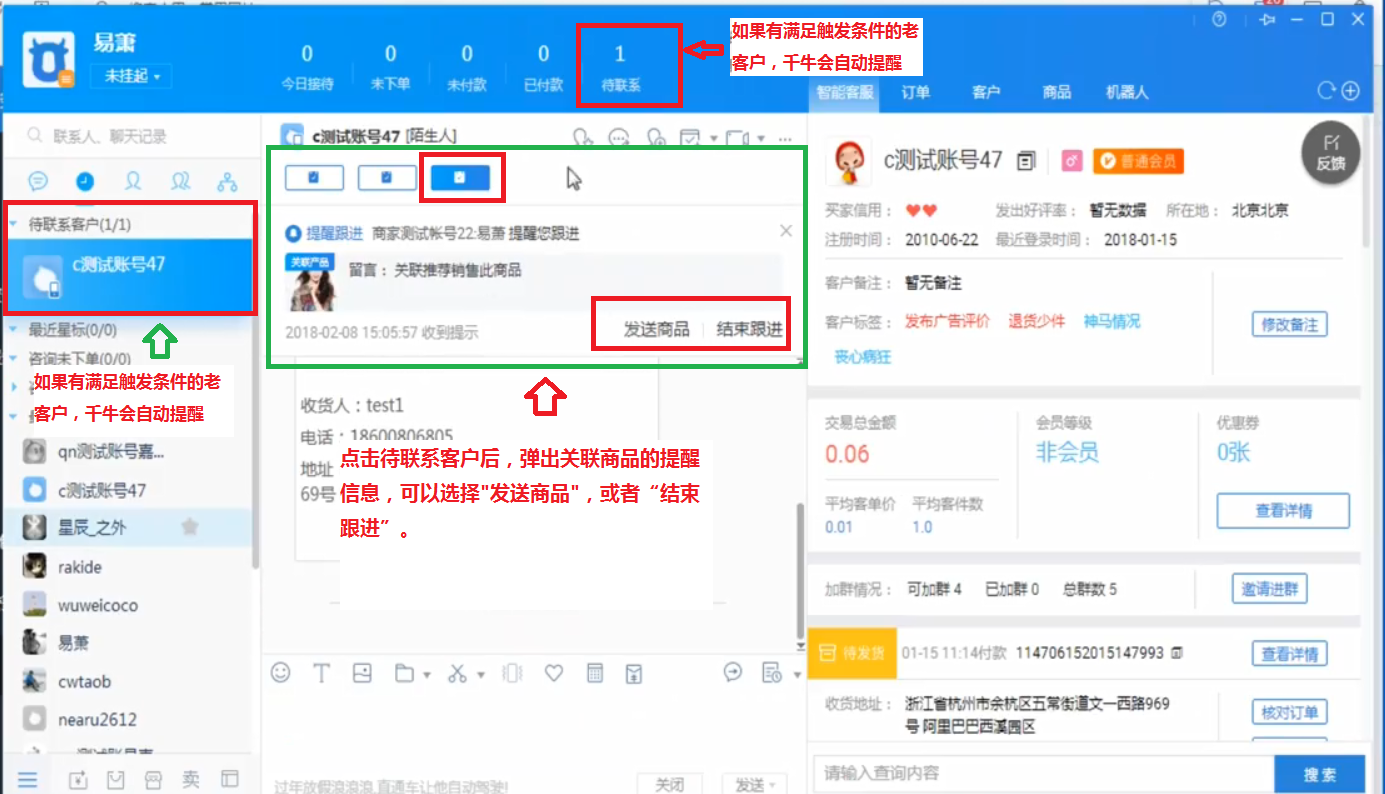The image size is (1385, 794).
Task: Click the heart favorite icon
Action: click(x=553, y=673)
